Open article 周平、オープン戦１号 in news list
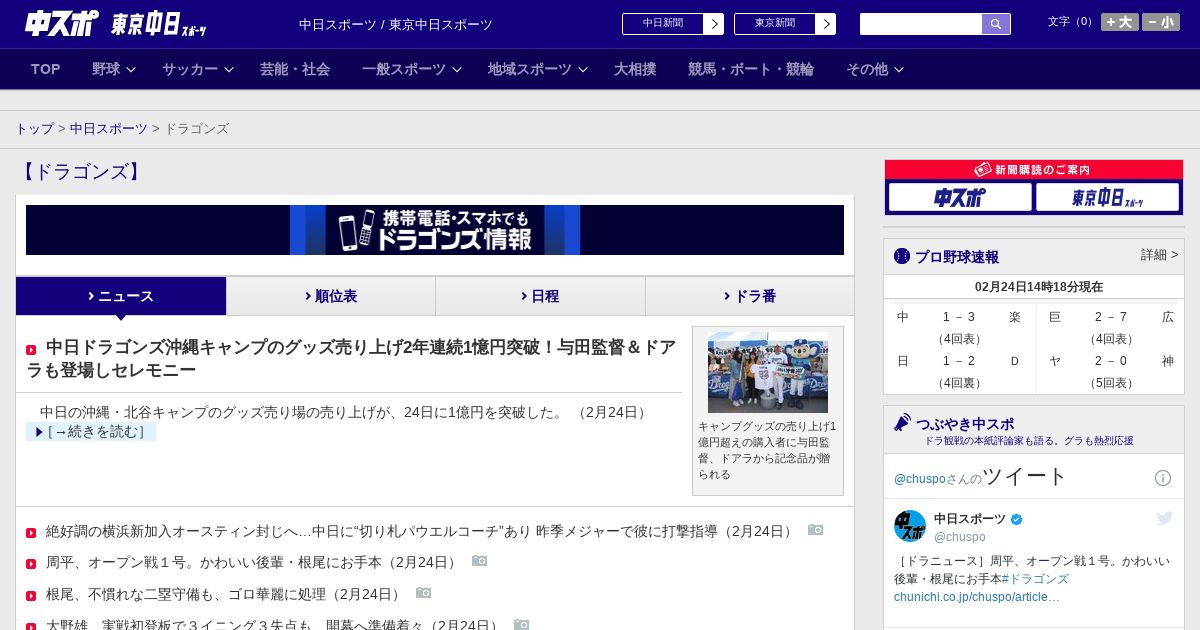Image resolution: width=1200 pixels, height=630 pixels. 253,562
